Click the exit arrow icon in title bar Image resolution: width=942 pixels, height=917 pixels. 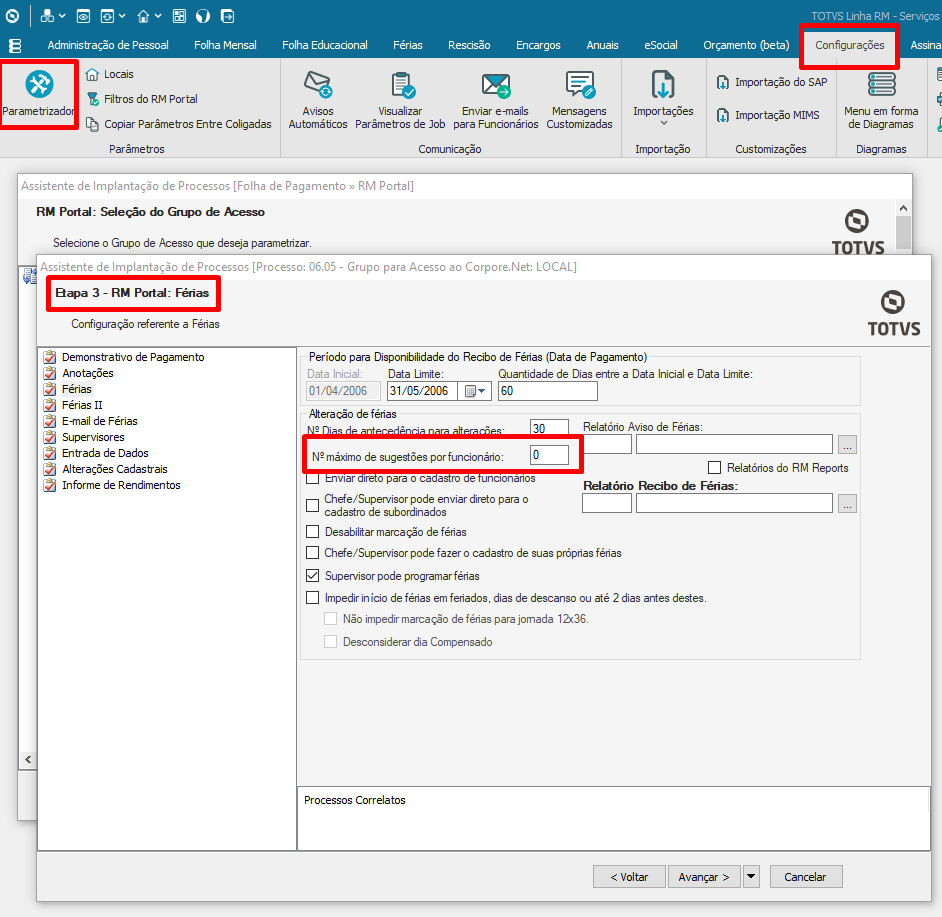point(228,16)
